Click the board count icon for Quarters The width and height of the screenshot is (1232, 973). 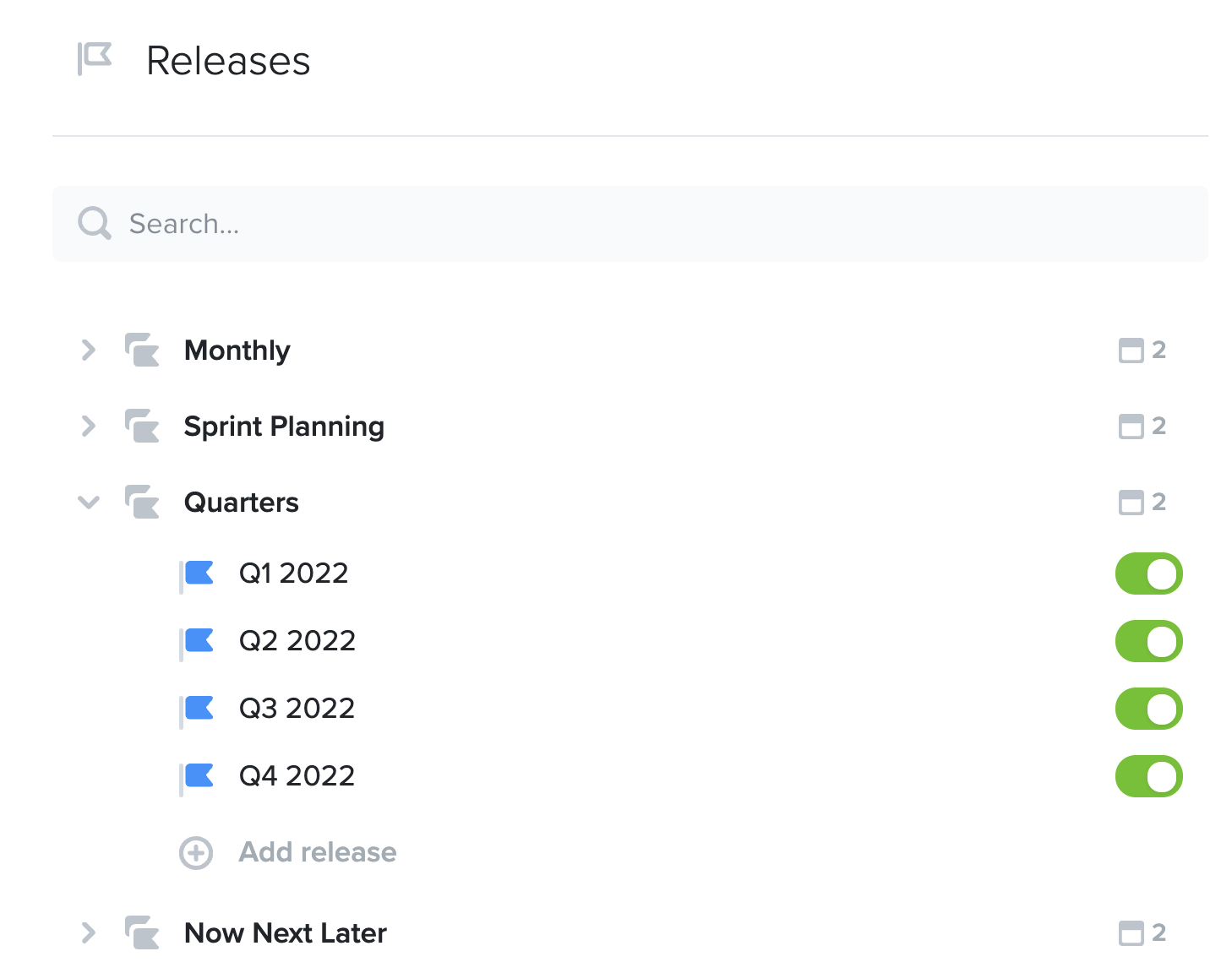pyautogui.click(x=1131, y=503)
